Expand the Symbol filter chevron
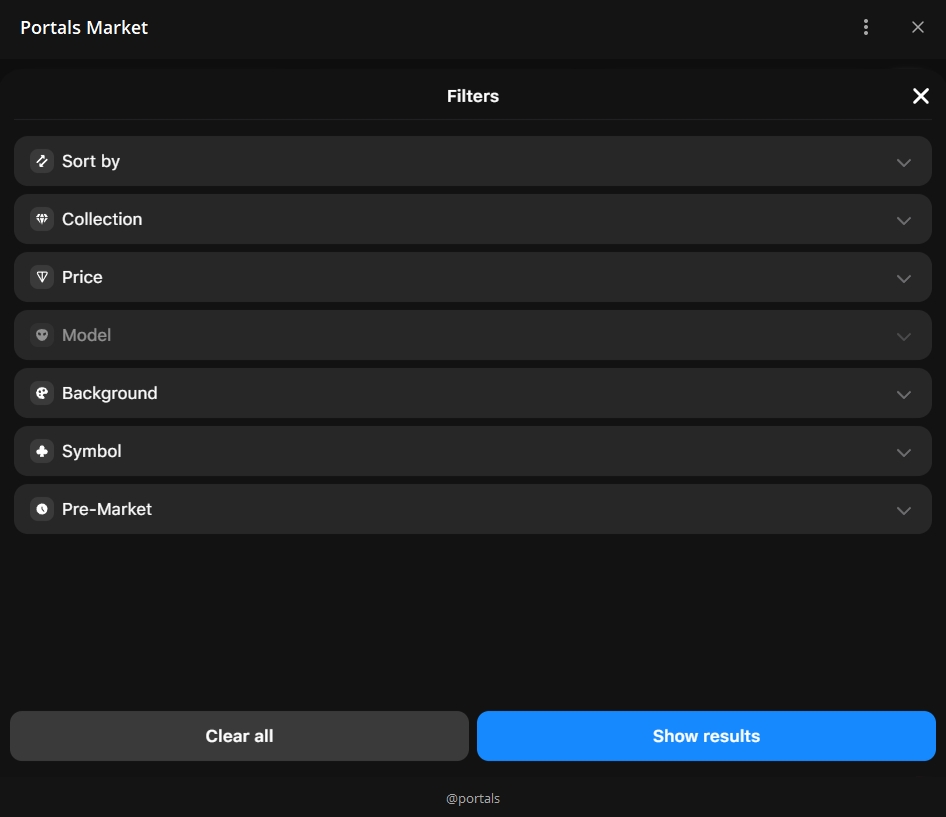This screenshot has height=817, width=946. [903, 452]
